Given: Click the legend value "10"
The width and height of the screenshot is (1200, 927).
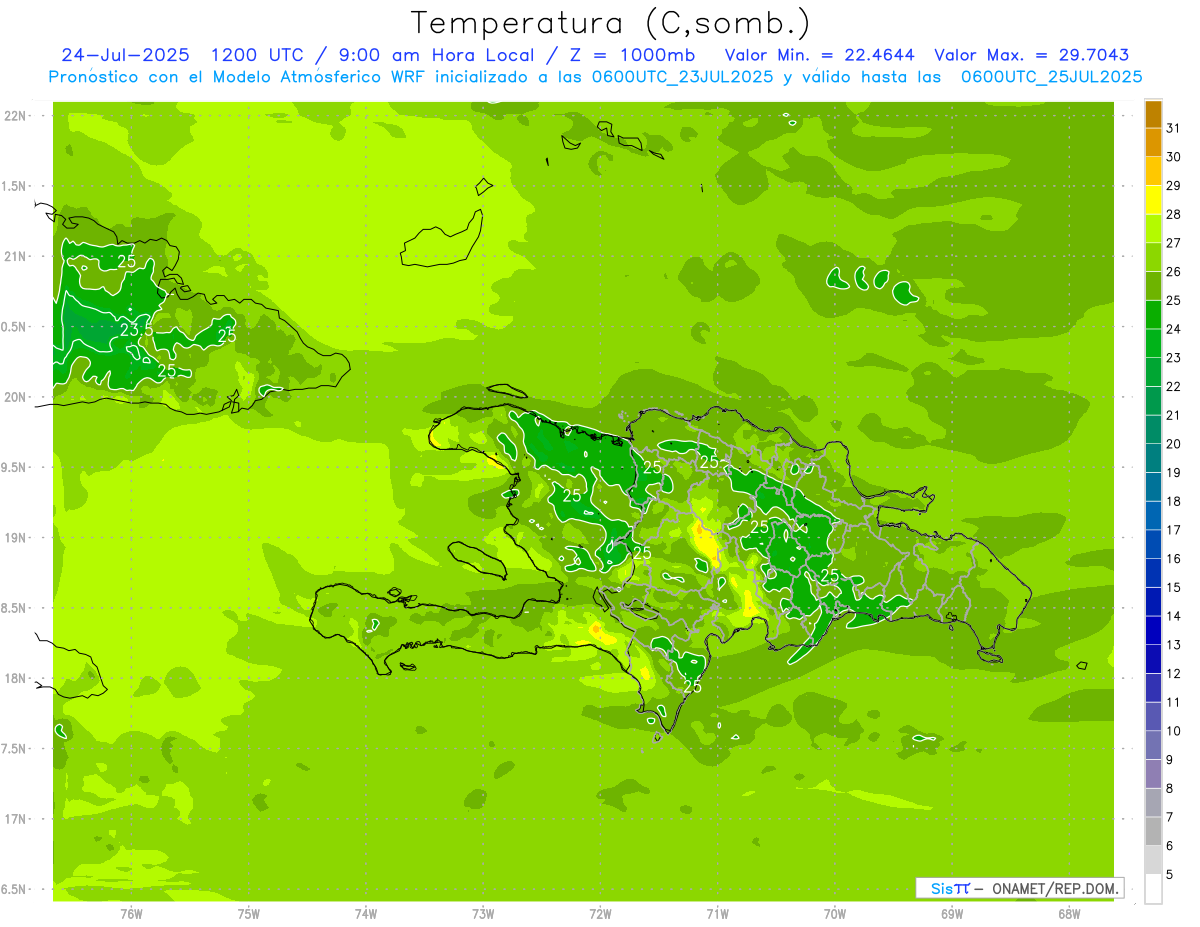Looking at the screenshot, I should click(1173, 731).
